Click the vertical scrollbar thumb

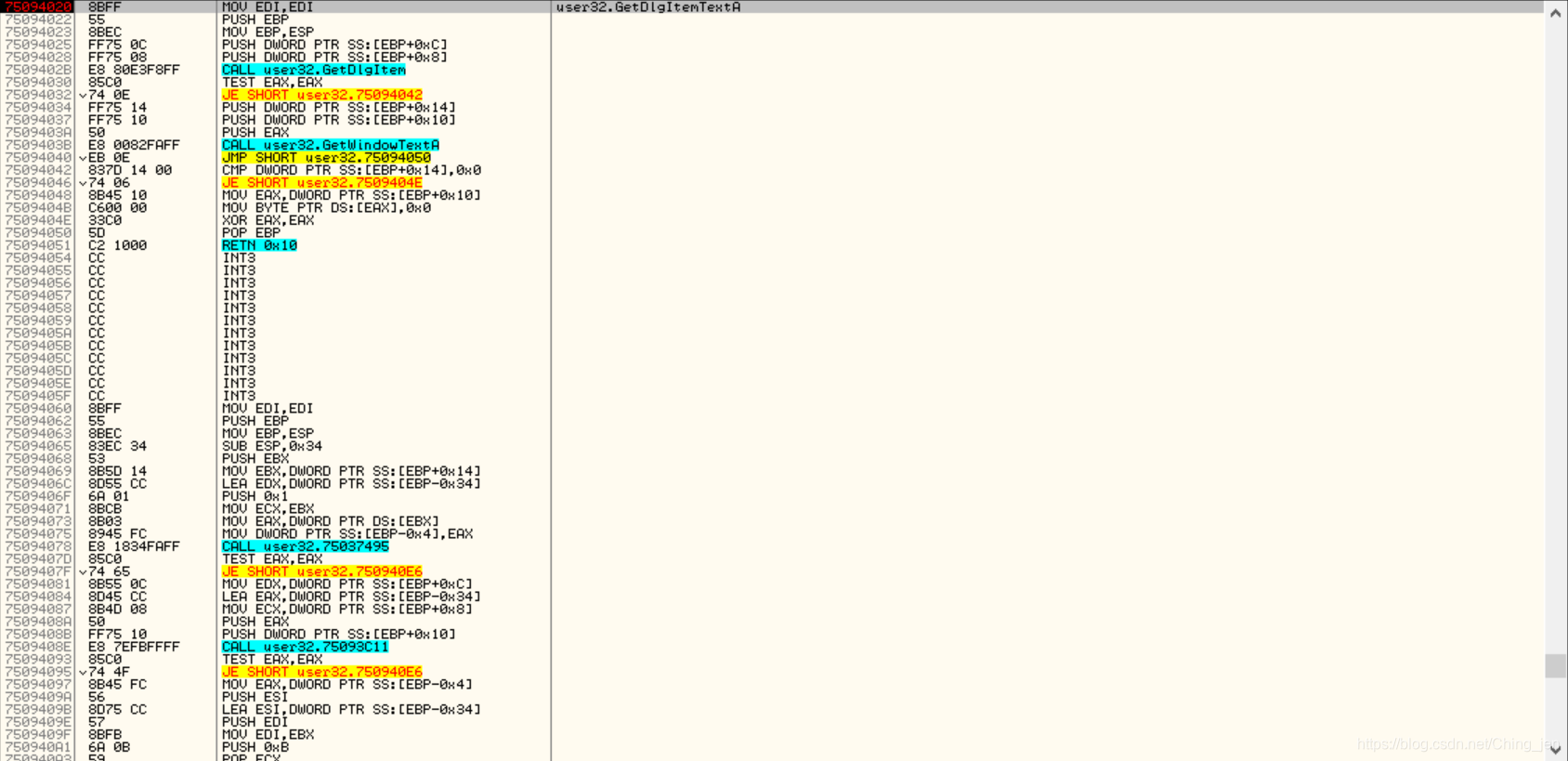1556,666
